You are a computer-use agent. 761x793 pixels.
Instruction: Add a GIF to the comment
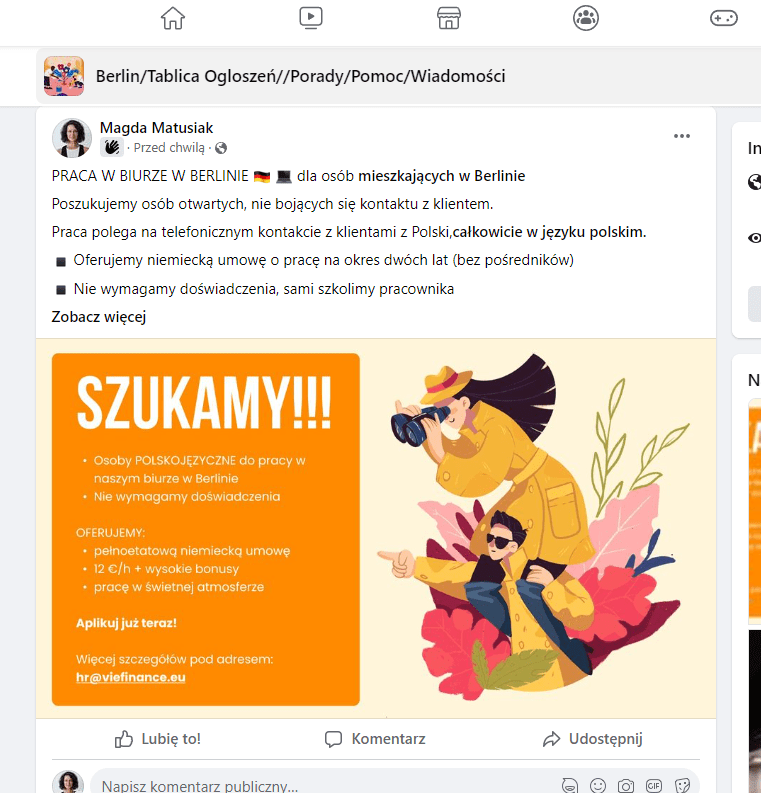point(654,785)
